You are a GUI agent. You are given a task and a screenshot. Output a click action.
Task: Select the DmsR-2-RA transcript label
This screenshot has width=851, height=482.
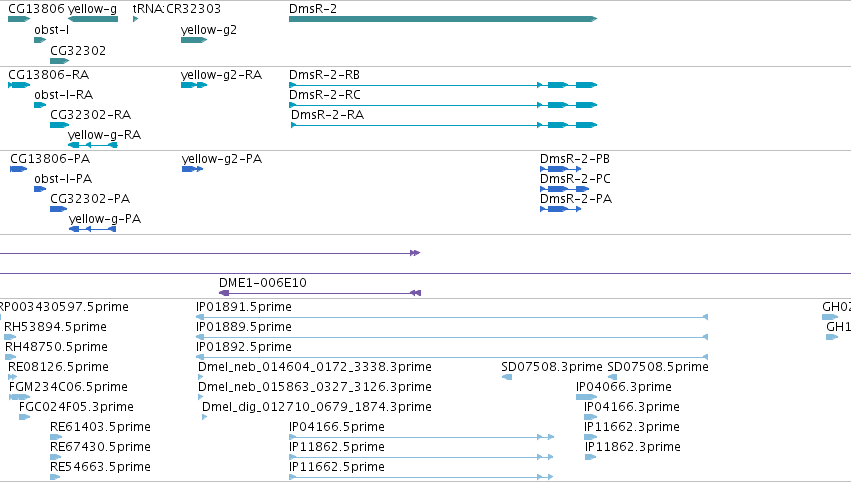pyautogui.click(x=327, y=115)
